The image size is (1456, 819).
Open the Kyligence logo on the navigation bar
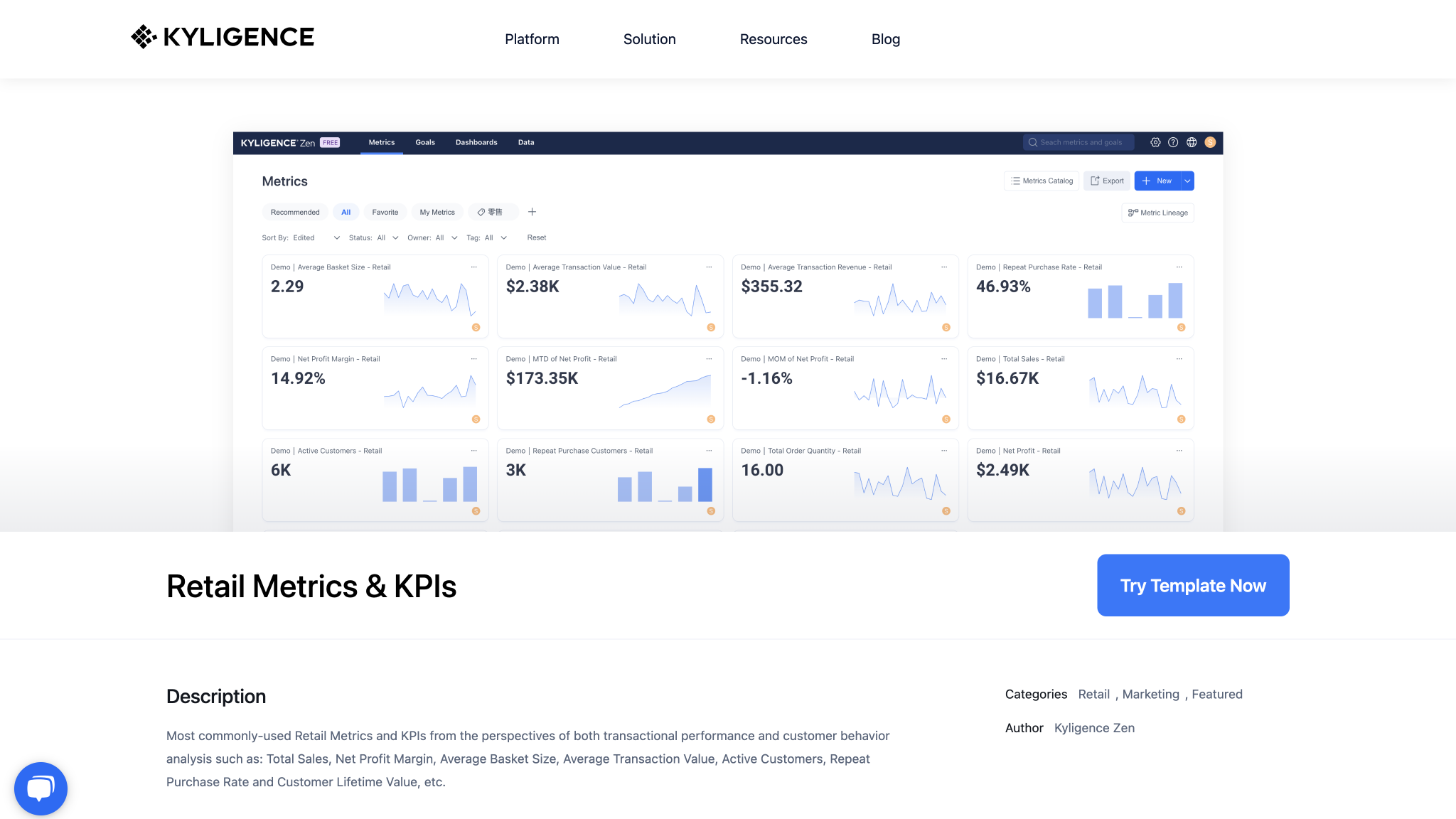[223, 36]
